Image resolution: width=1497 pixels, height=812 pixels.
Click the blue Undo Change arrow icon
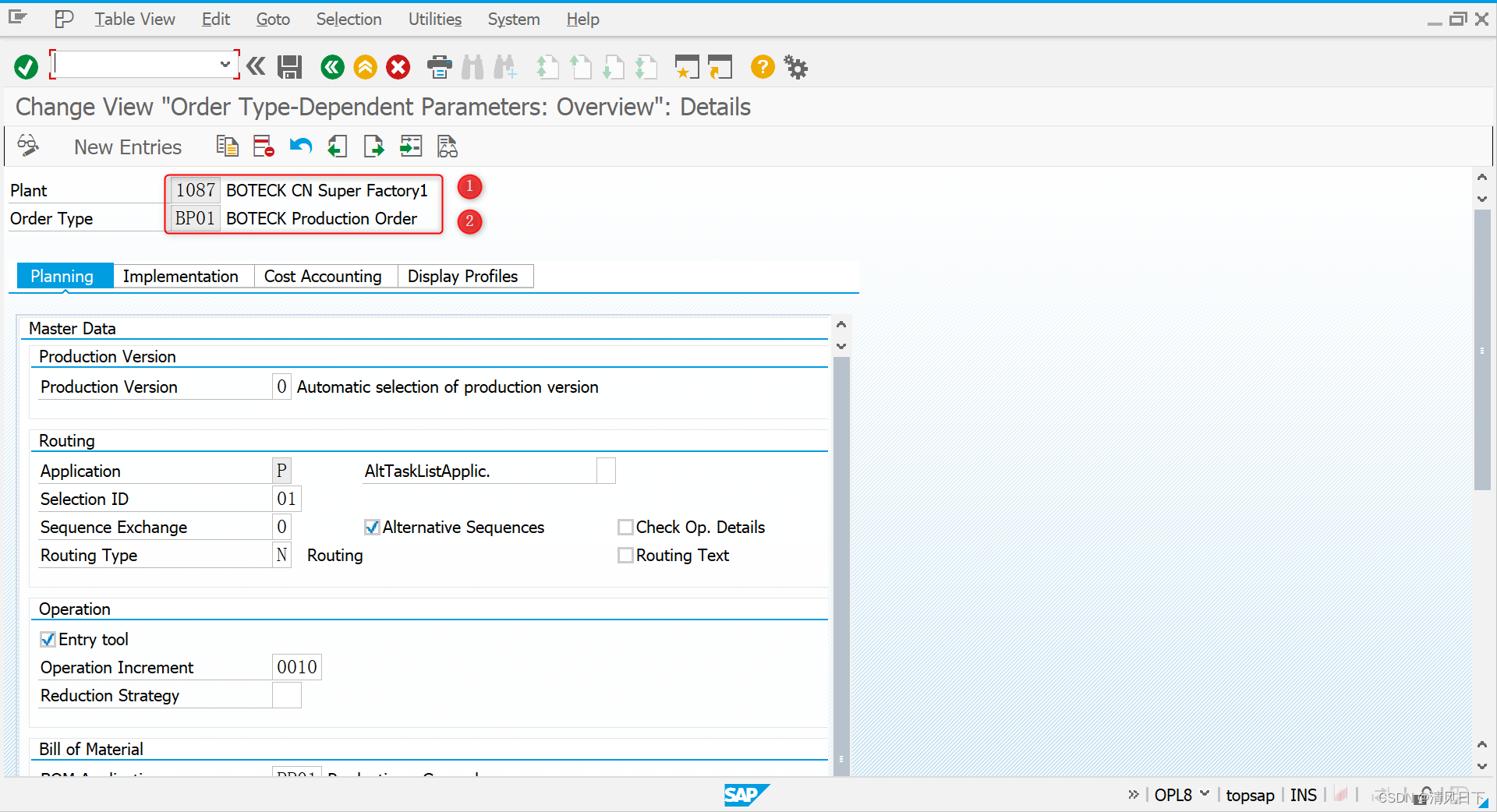pyautogui.click(x=300, y=146)
